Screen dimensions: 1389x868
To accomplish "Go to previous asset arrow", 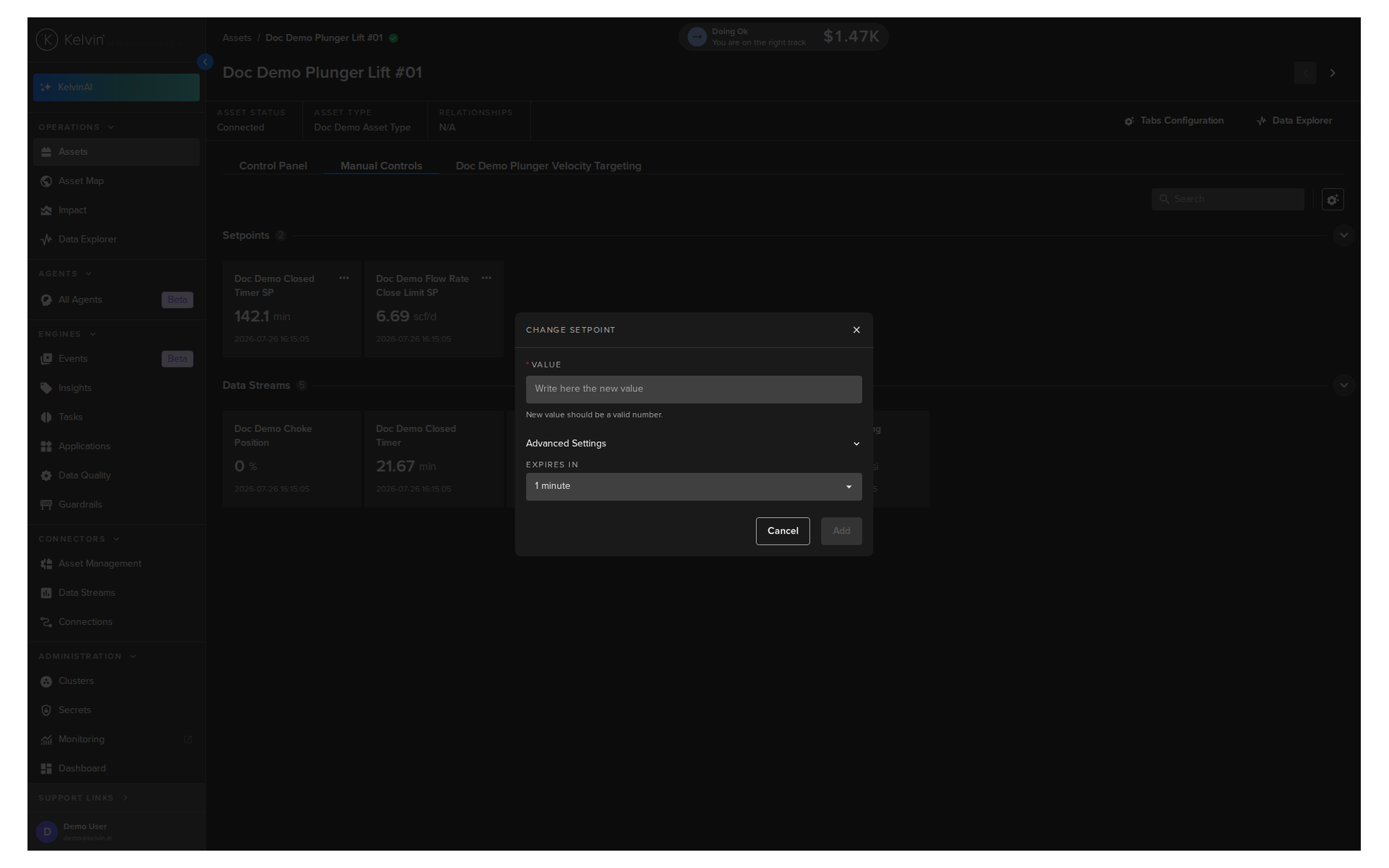I will [1305, 73].
